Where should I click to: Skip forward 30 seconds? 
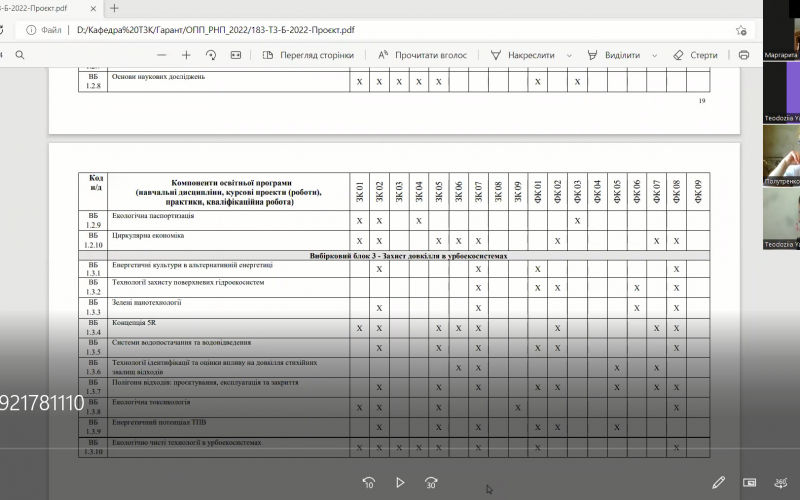431,483
